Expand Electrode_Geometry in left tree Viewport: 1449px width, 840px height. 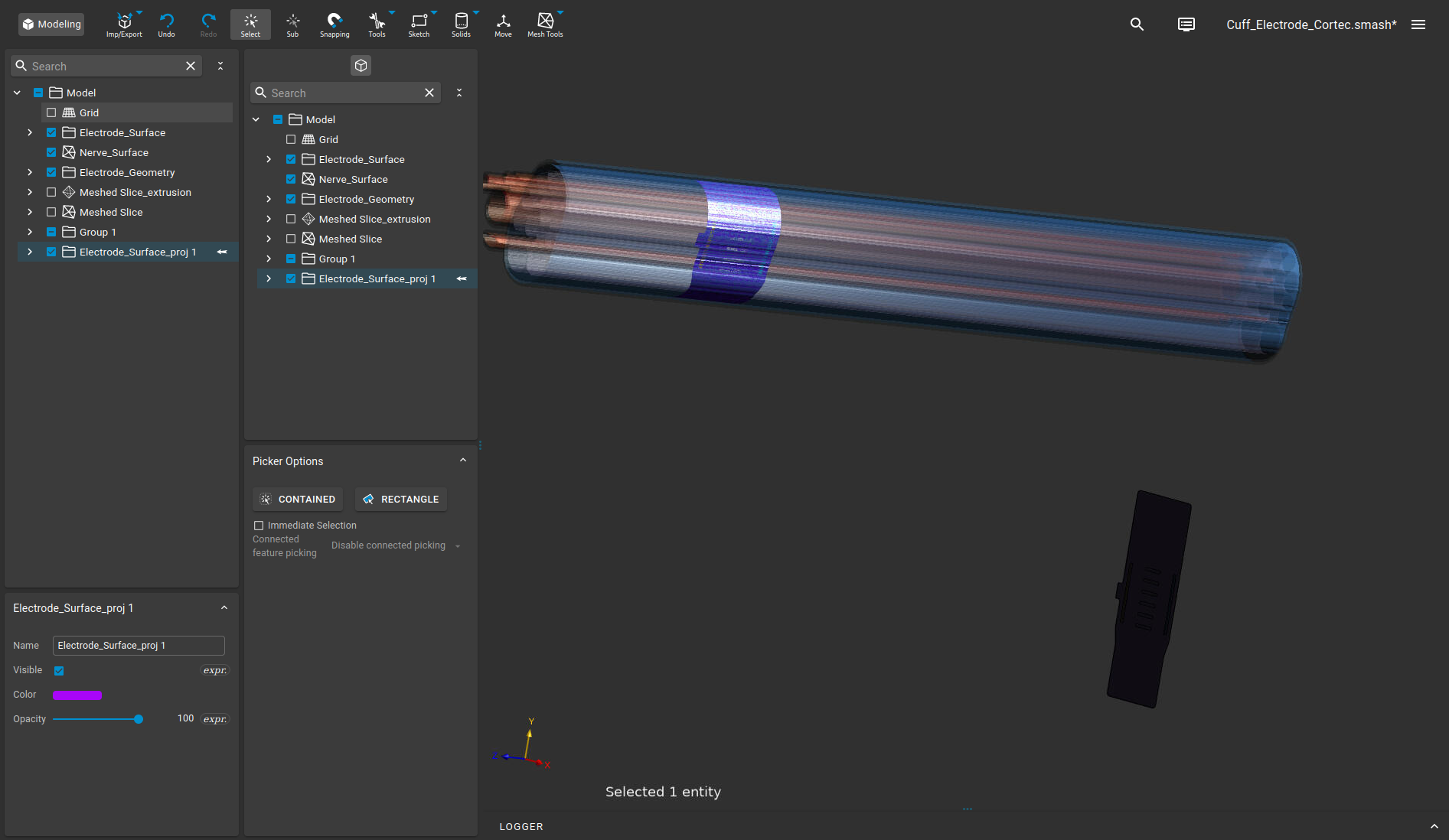(30, 172)
